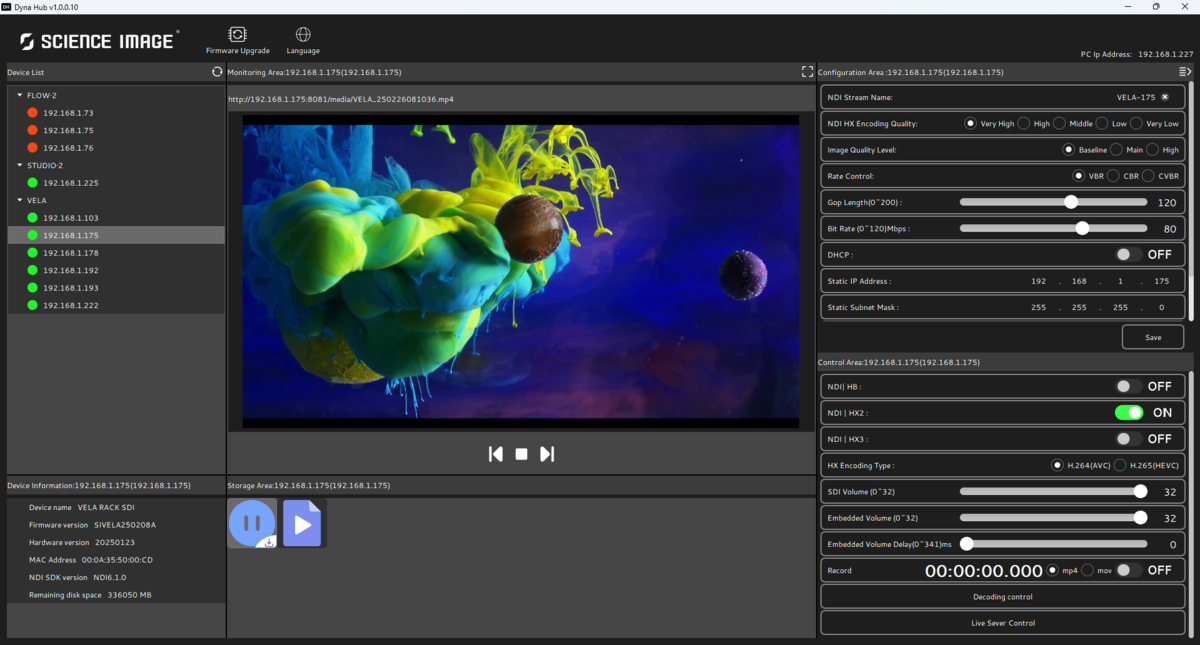The width and height of the screenshot is (1200, 645).
Task: Click the Save button
Action: [x=1153, y=337]
